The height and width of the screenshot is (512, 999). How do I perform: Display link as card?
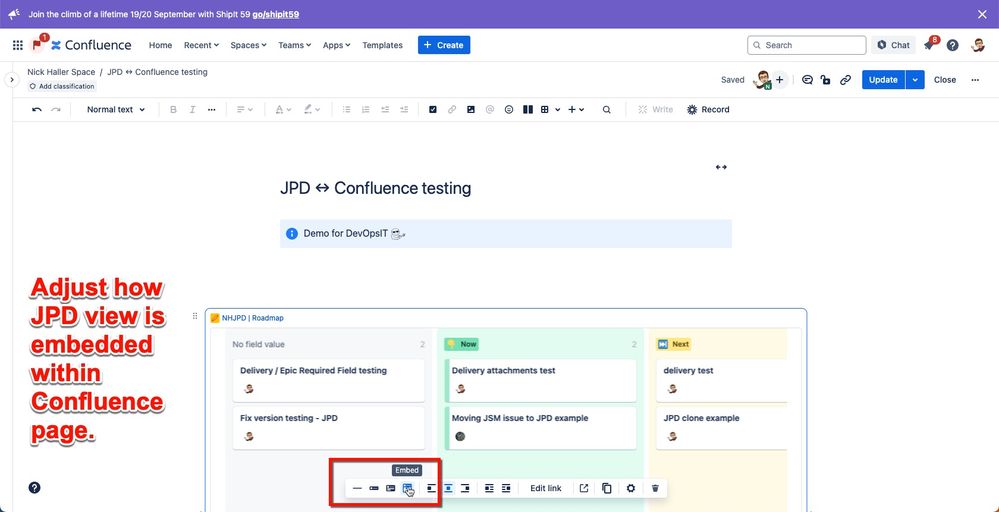point(391,488)
